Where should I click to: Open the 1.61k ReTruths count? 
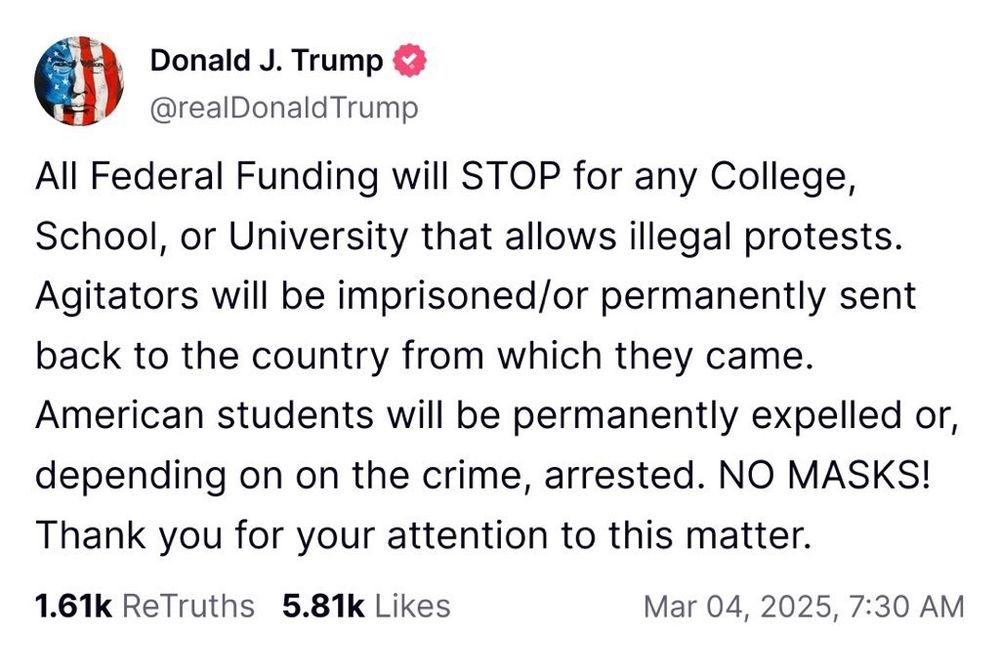click(144, 605)
